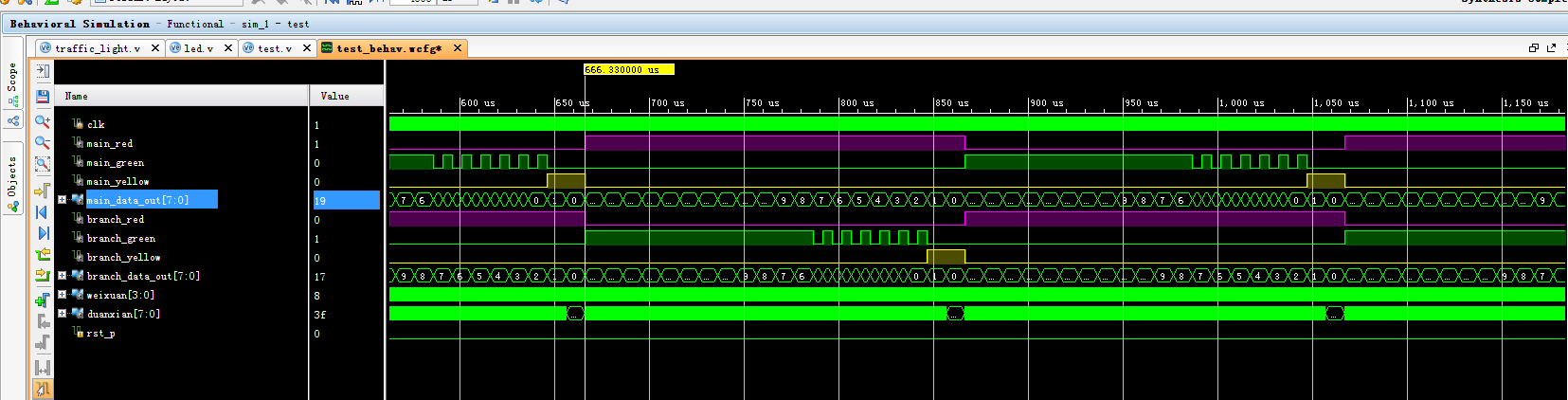Save the waveform configuration
This screenshot has height=400, width=1568.
[x=43, y=97]
